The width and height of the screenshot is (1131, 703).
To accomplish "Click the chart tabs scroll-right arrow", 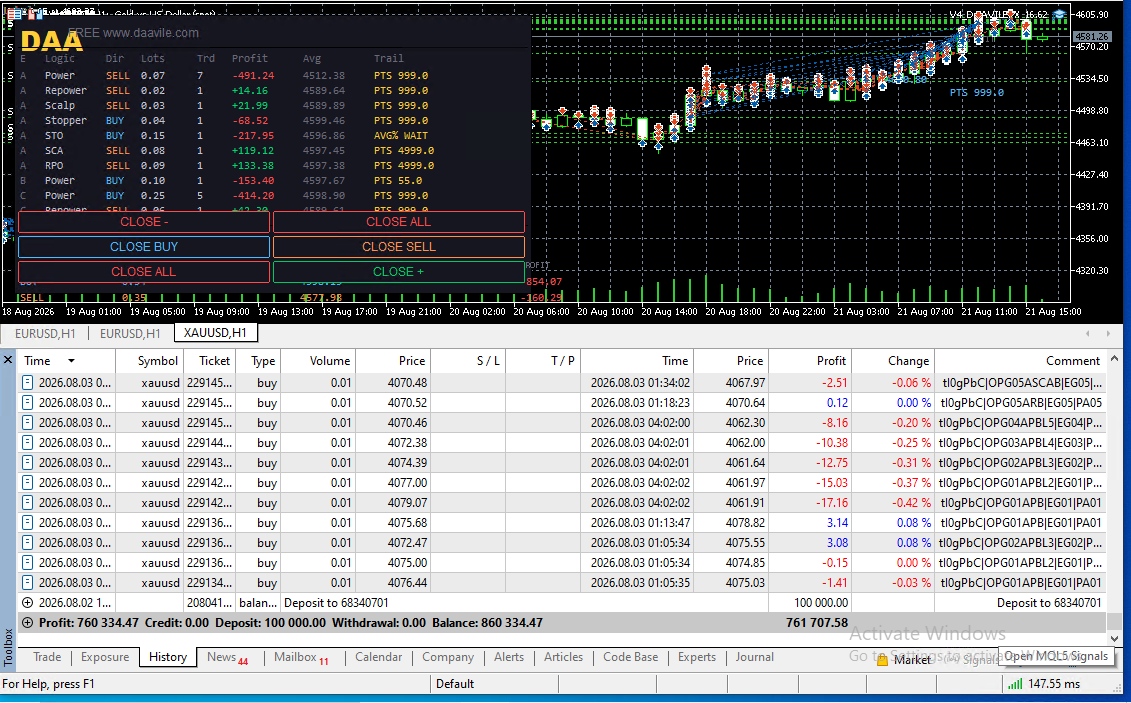I will coord(1109,333).
